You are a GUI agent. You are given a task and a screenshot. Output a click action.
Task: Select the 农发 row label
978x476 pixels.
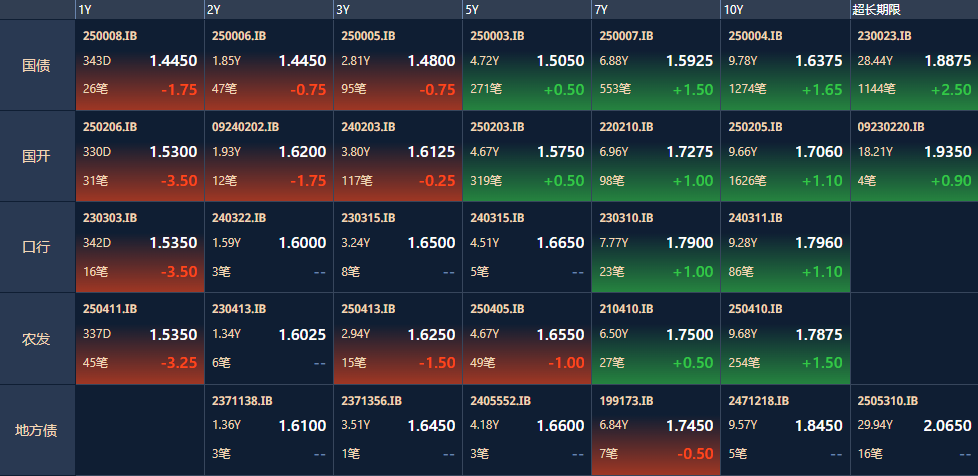coord(38,339)
